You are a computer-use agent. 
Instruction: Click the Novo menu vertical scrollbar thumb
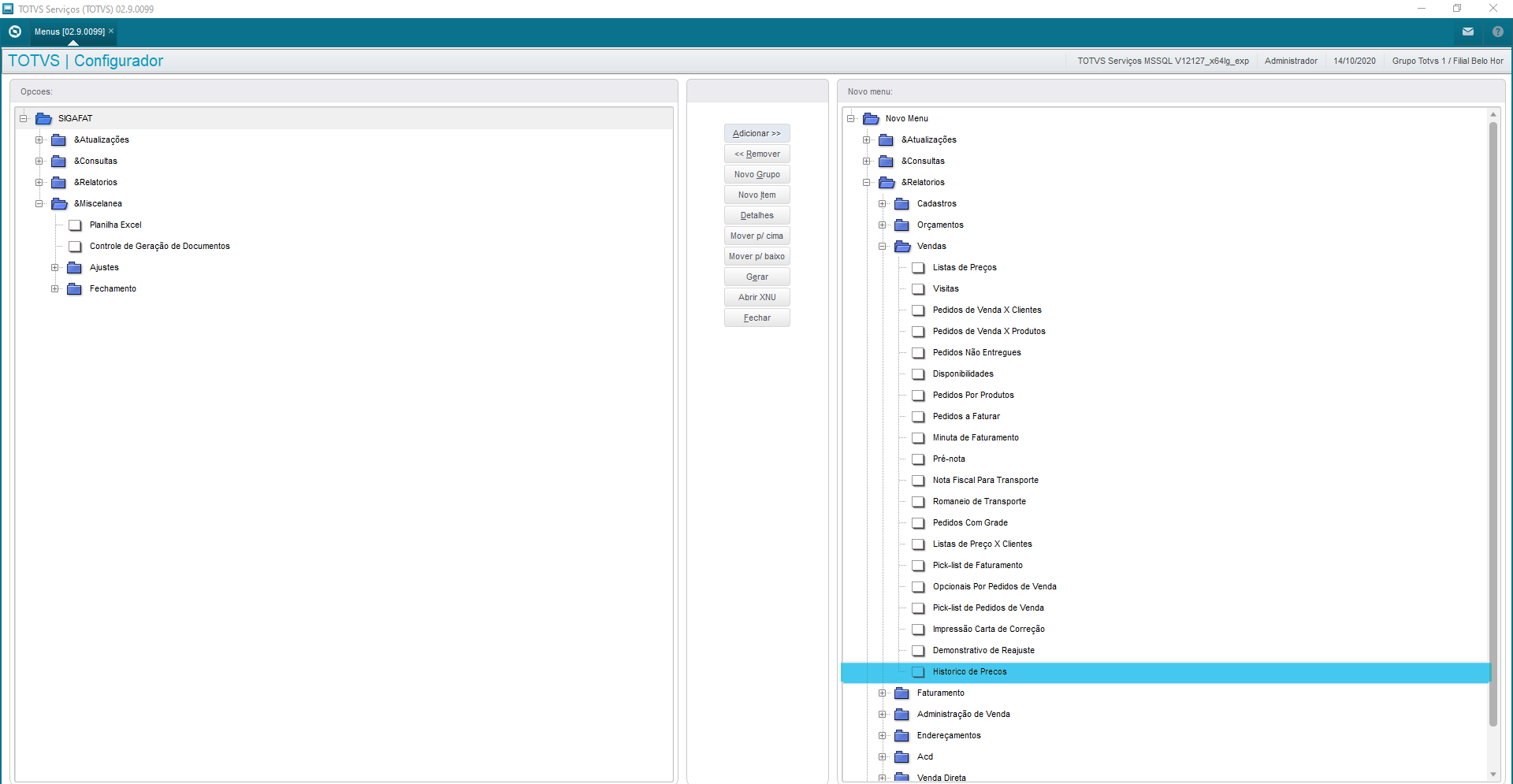[1493, 424]
